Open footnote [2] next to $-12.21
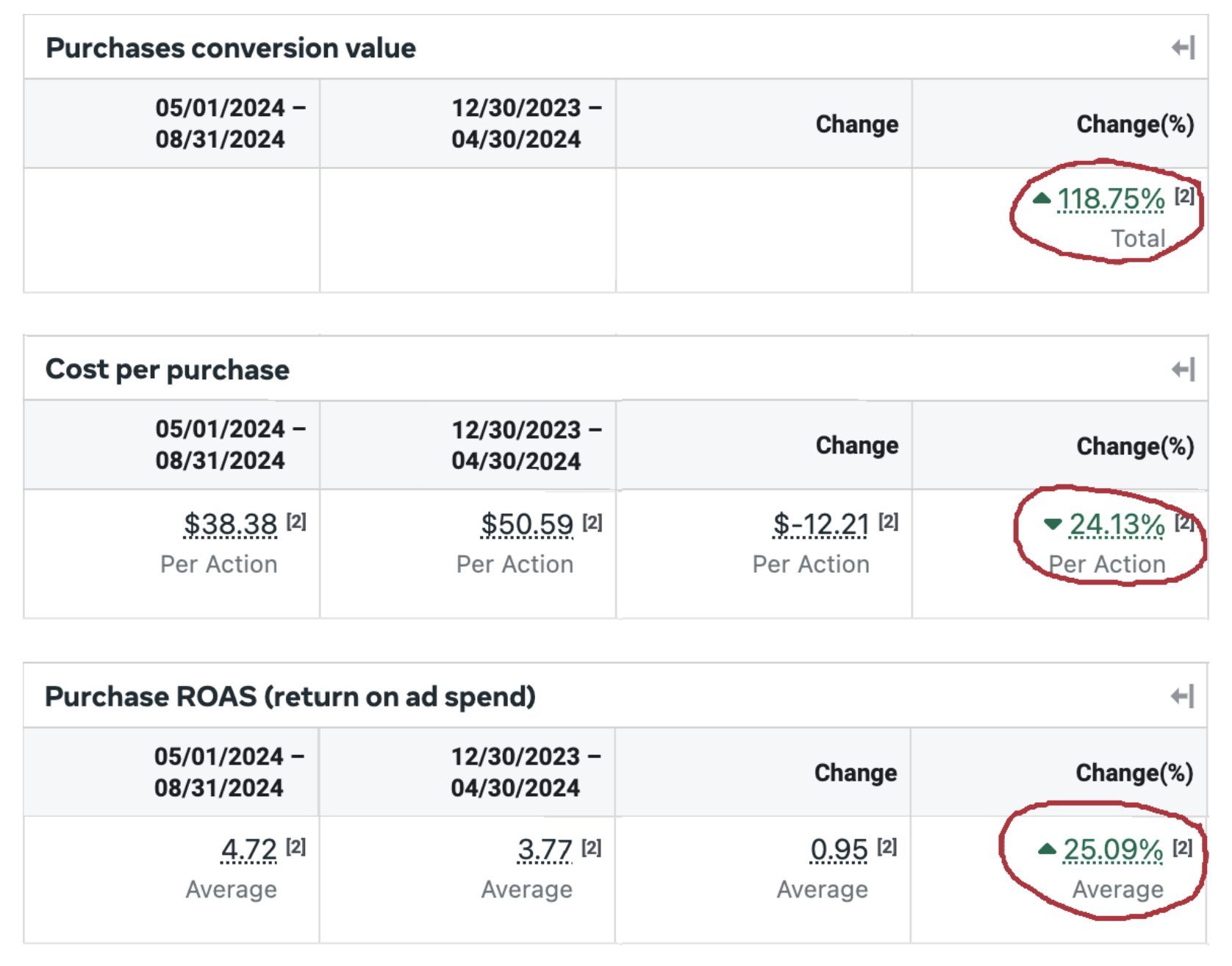1232x966 pixels. coord(888,522)
